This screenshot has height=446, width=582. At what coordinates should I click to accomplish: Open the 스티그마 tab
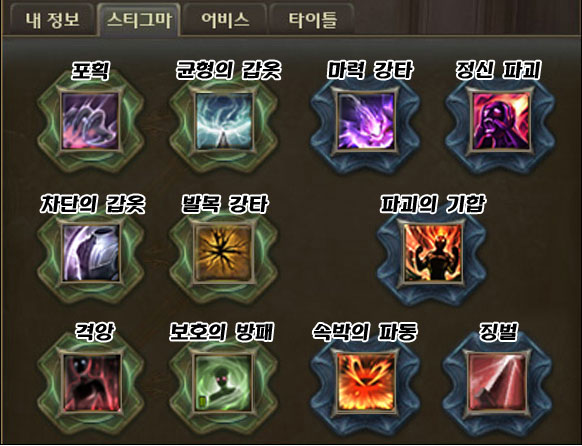[x=139, y=20]
